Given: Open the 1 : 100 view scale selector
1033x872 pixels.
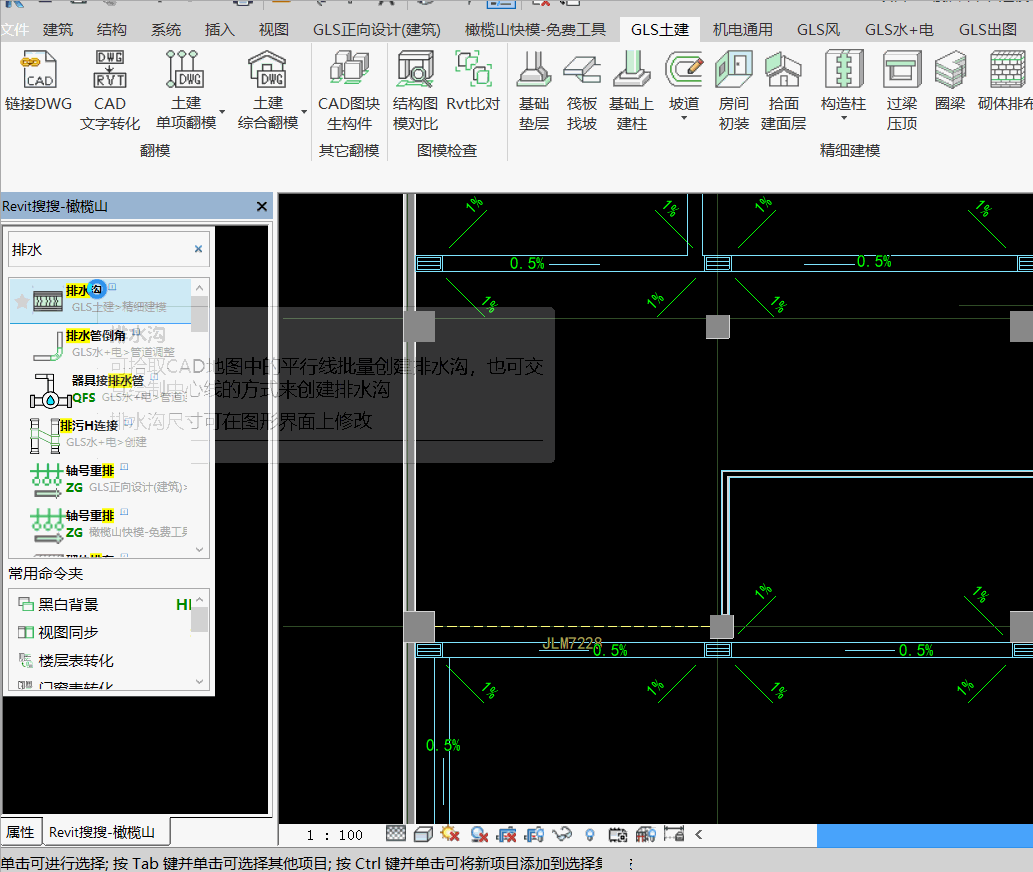Looking at the screenshot, I should [x=335, y=835].
